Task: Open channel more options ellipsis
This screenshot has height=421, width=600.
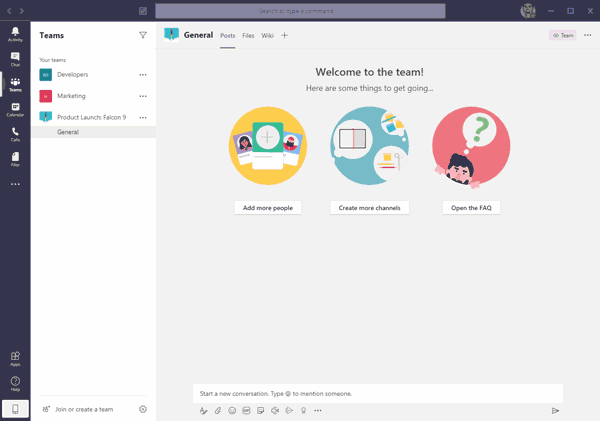Action: tap(587, 35)
